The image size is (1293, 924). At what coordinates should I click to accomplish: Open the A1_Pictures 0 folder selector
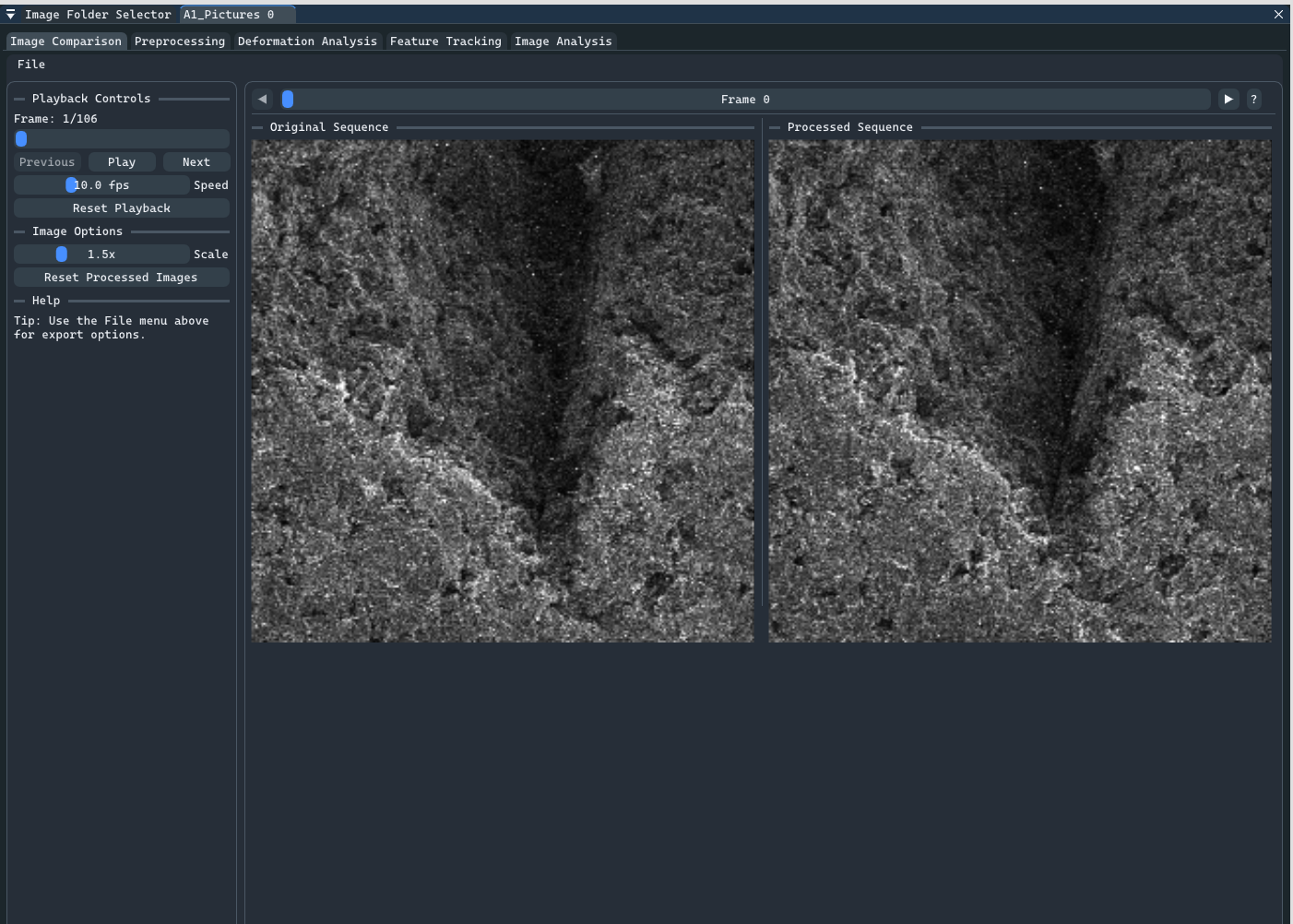(x=236, y=14)
